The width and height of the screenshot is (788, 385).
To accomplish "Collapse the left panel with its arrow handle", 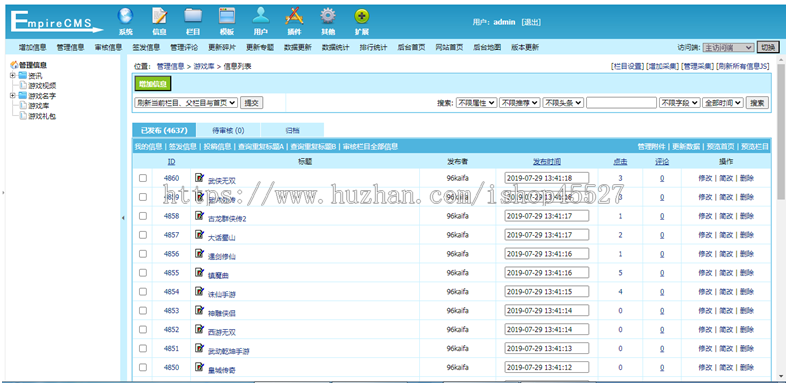I will 123,218.
